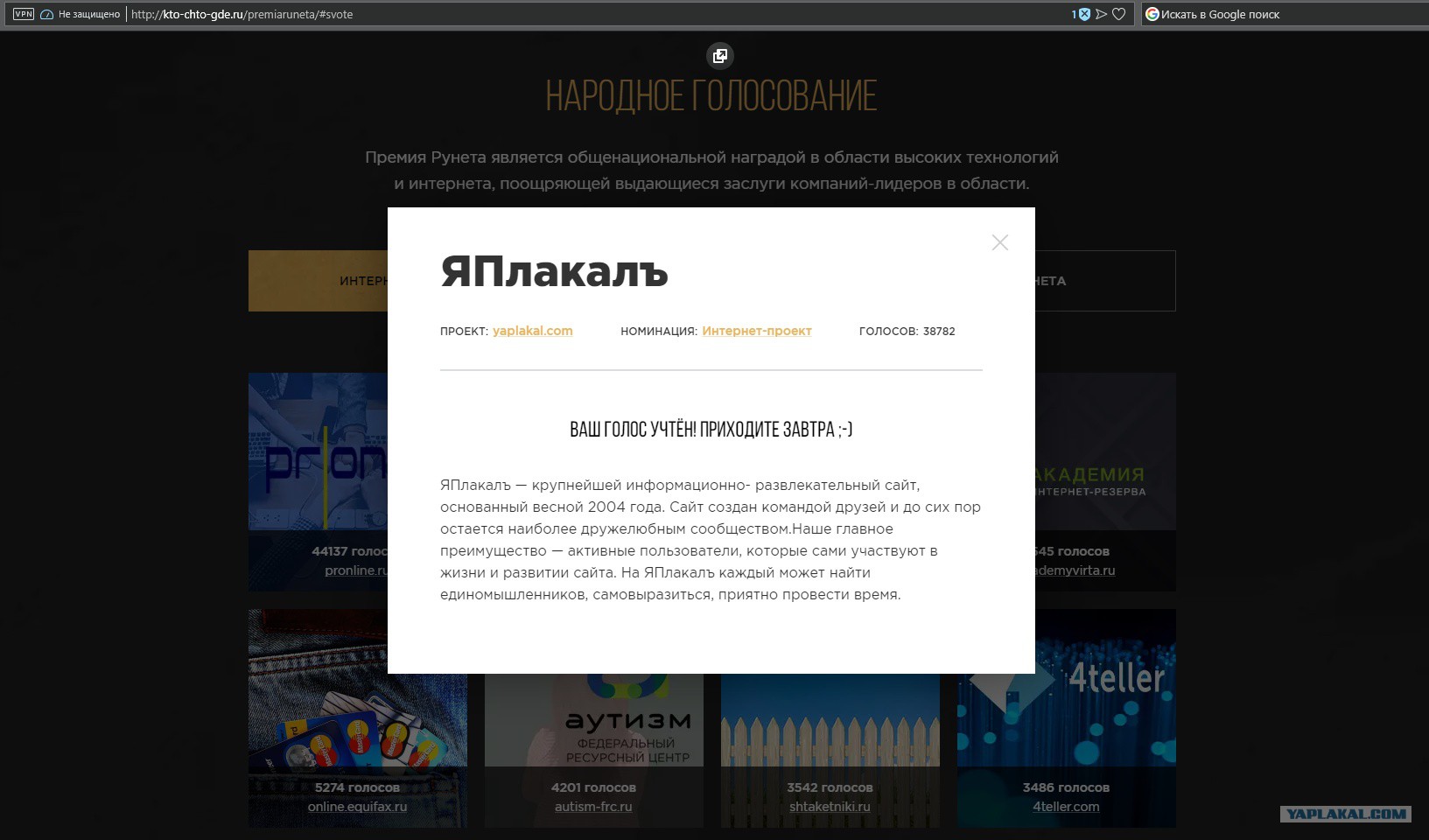Open the shtaketniki.ru link
The image size is (1429, 840).
tap(830, 807)
